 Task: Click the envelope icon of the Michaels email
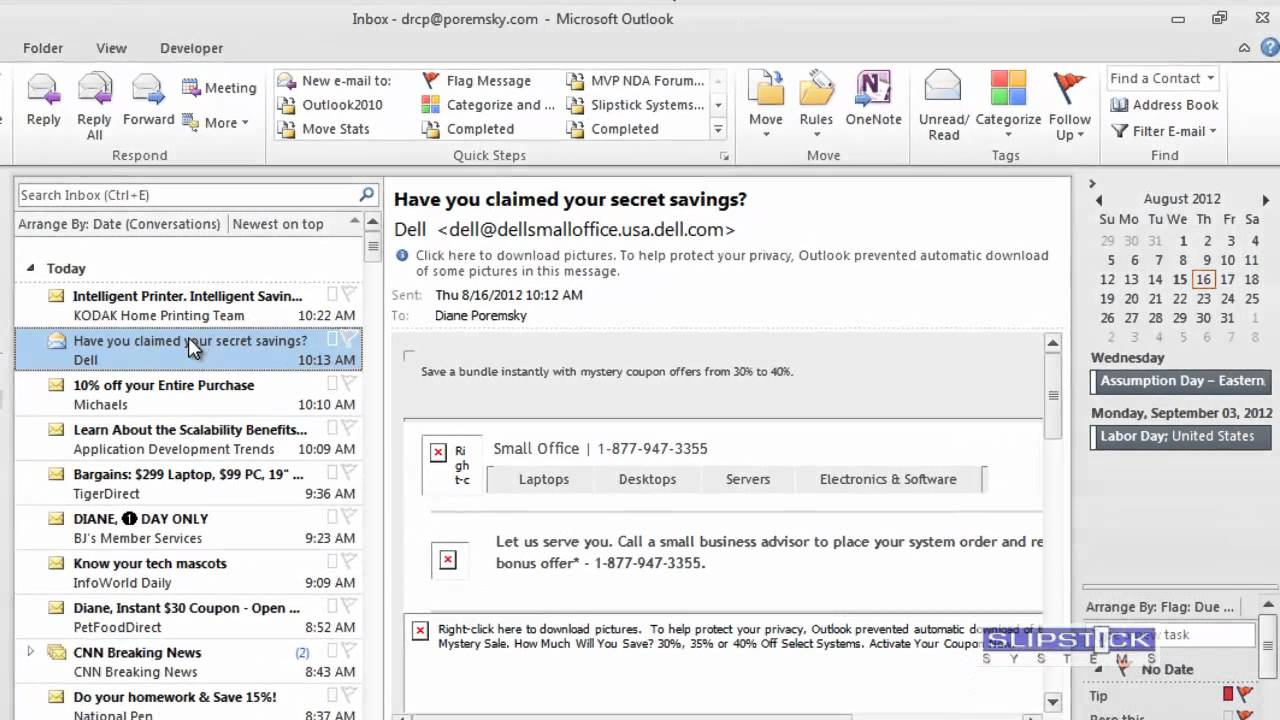(x=57, y=385)
